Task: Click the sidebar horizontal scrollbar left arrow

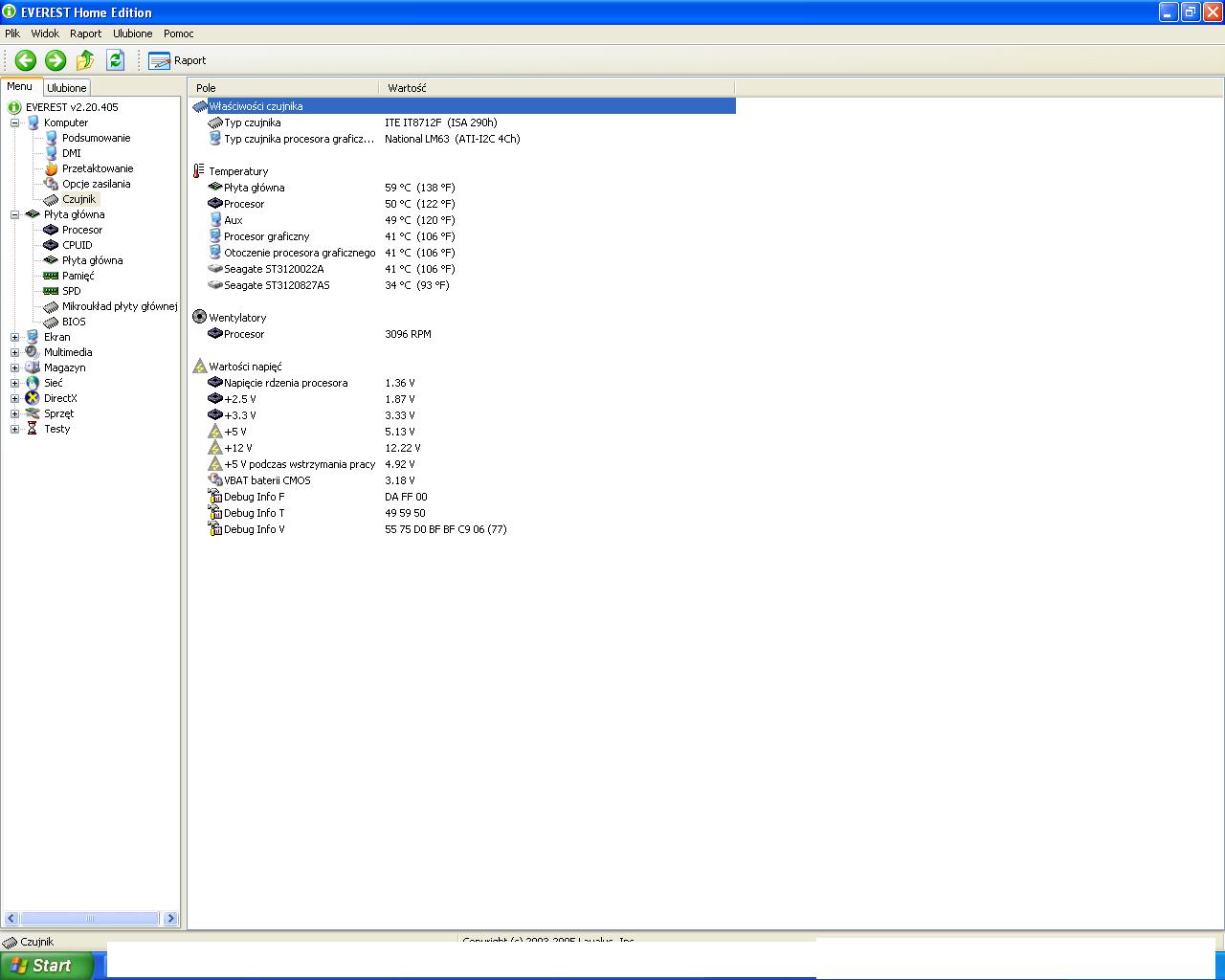Action: 11,919
